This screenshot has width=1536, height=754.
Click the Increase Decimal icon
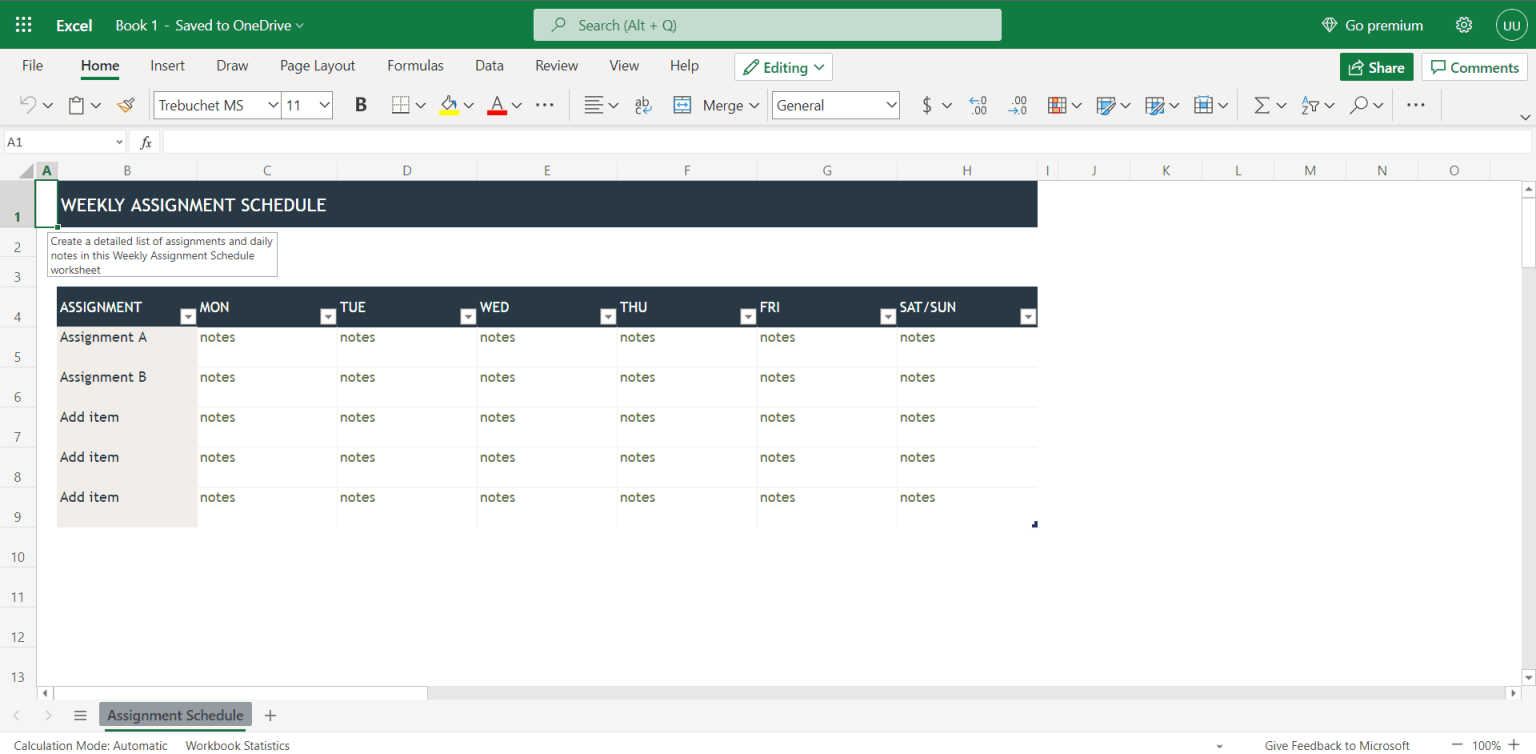pyautogui.click(x=978, y=104)
